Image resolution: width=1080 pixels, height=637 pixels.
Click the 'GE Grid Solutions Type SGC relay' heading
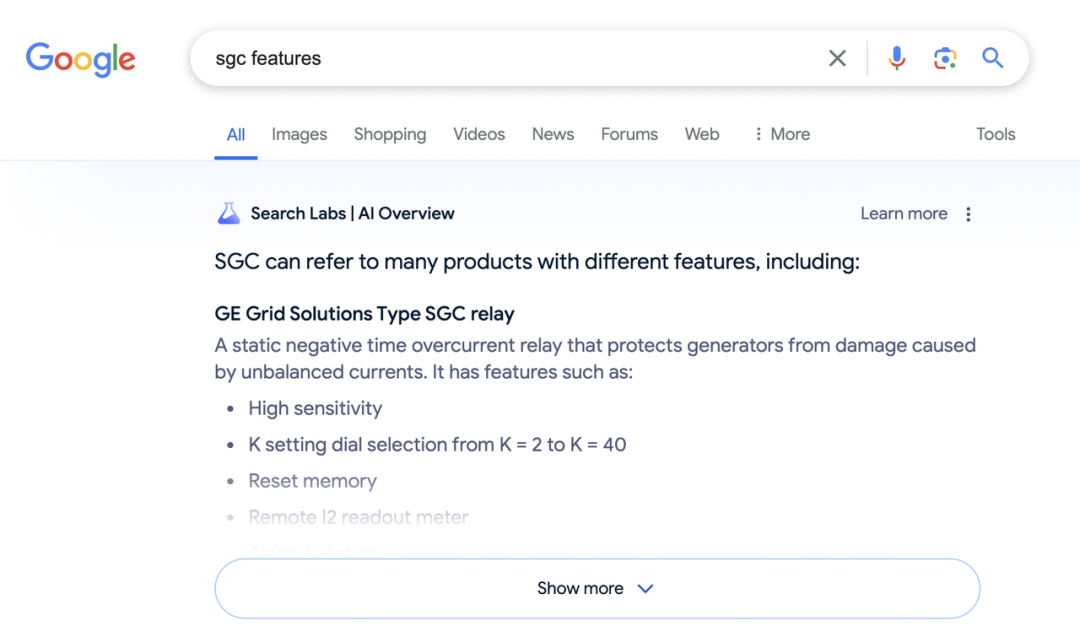tap(364, 314)
